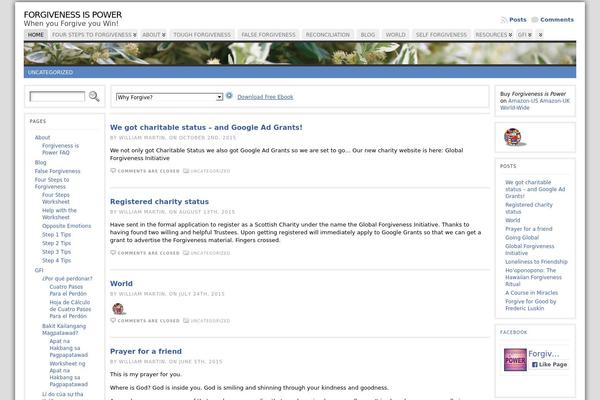Expand the About menu arrow
600x400 pixels.
164,35
